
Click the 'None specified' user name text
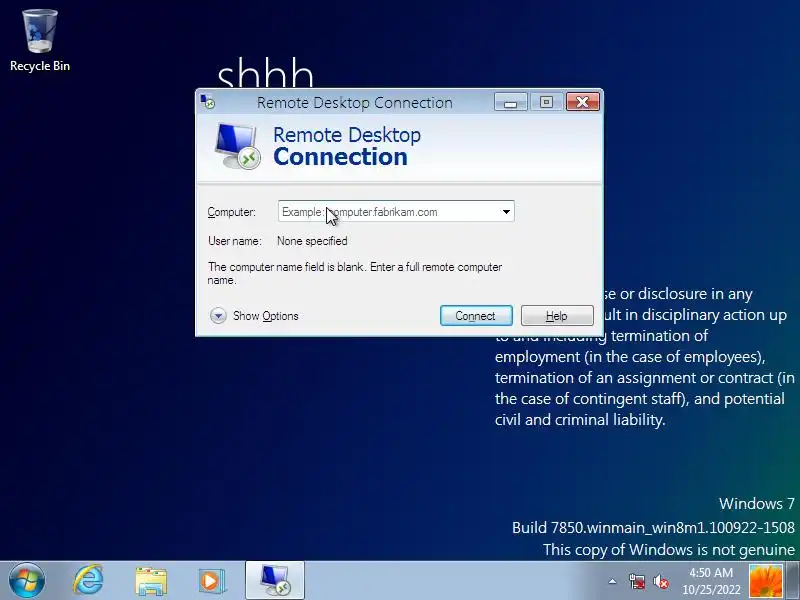pyautogui.click(x=312, y=241)
